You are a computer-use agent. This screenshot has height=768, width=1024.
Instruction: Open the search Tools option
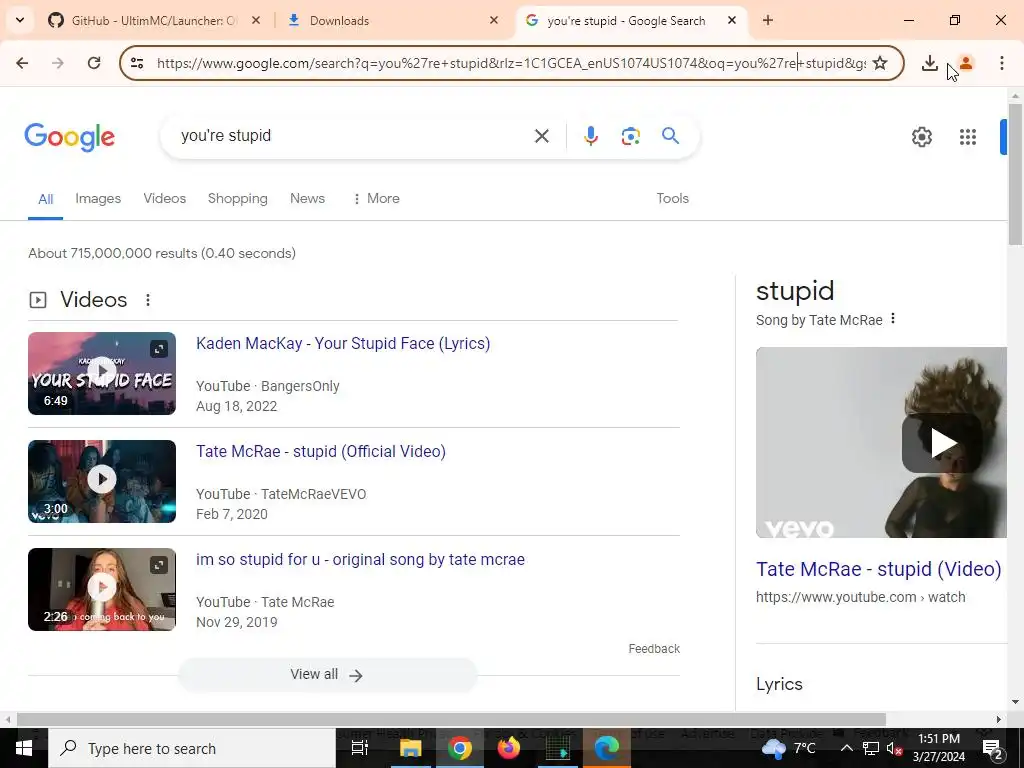point(673,199)
